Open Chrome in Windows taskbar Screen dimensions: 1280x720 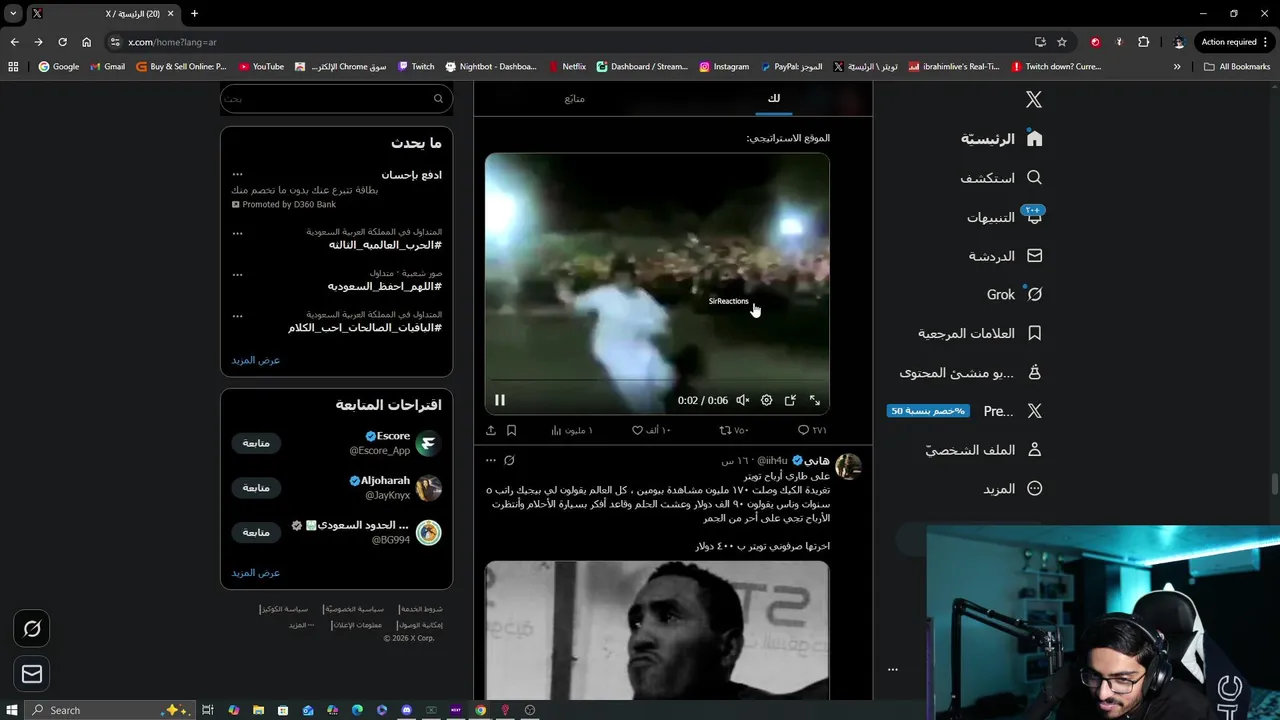[x=481, y=710]
